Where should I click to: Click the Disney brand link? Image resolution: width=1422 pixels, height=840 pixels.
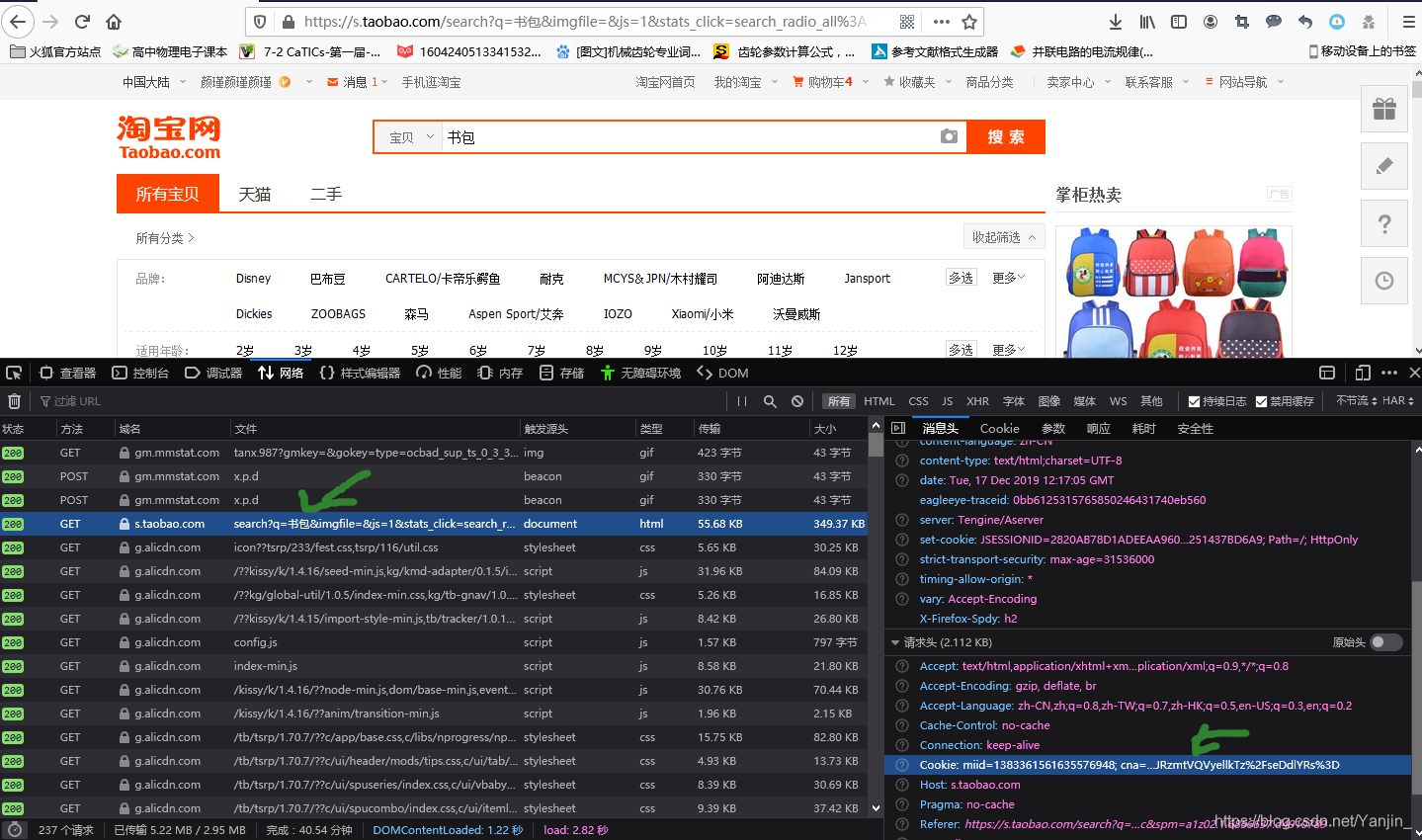click(253, 278)
